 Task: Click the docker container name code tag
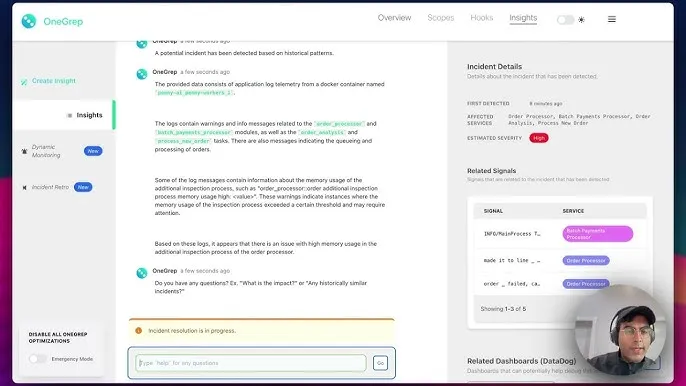(x=194, y=93)
